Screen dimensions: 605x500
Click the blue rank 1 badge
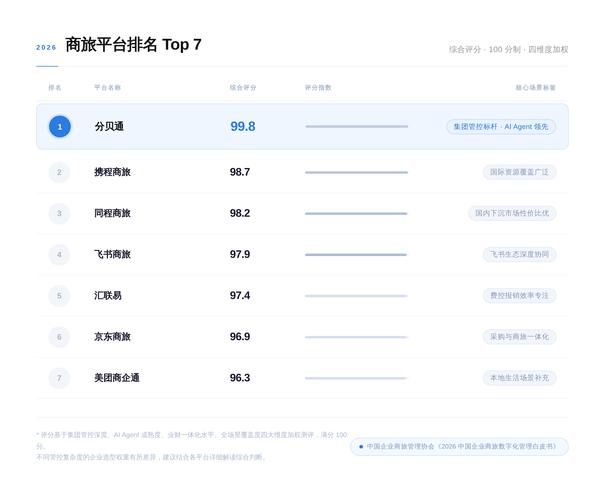[x=60, y=127]
